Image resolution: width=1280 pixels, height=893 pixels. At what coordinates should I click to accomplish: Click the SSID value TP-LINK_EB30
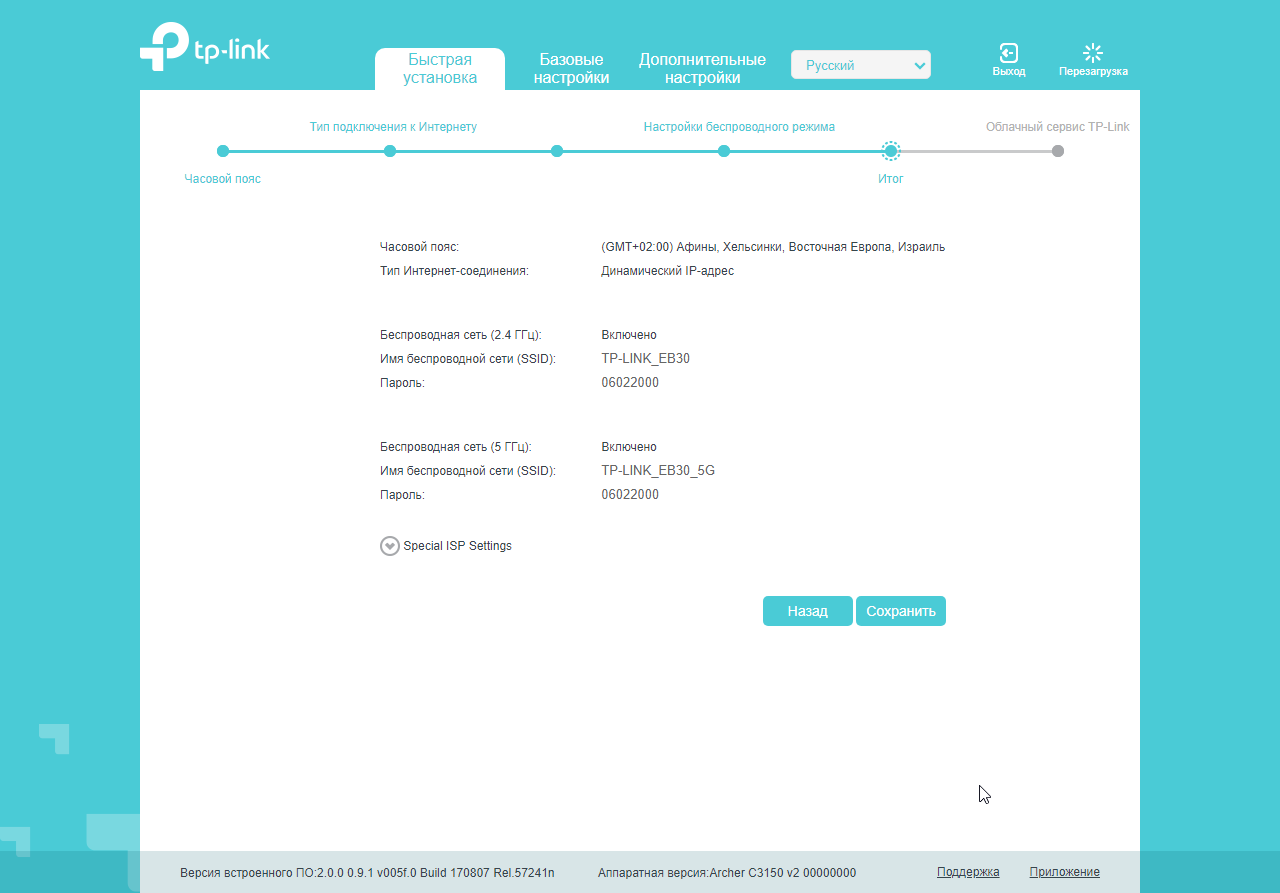(x=646, y=359)
